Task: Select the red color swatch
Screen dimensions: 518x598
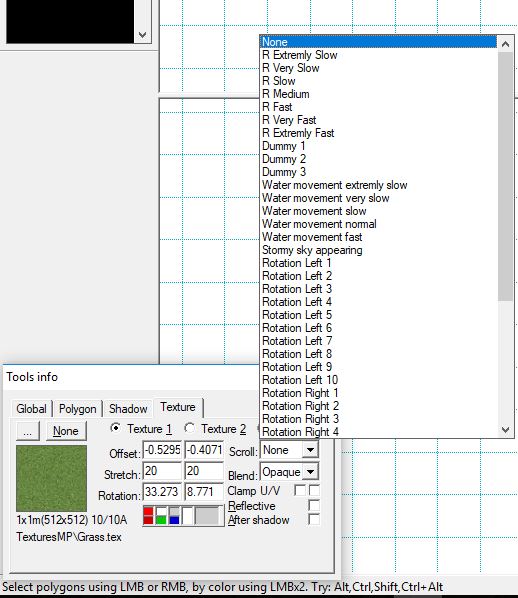Action: (x=148, y=516)
